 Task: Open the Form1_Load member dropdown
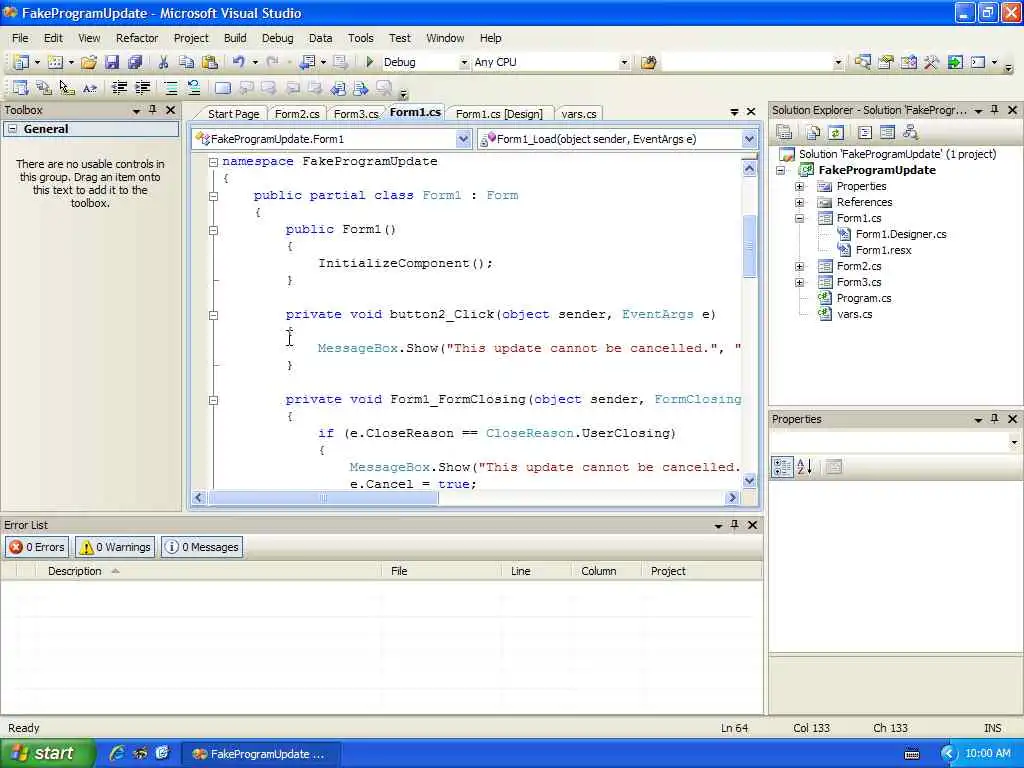(x=749, y=138)
